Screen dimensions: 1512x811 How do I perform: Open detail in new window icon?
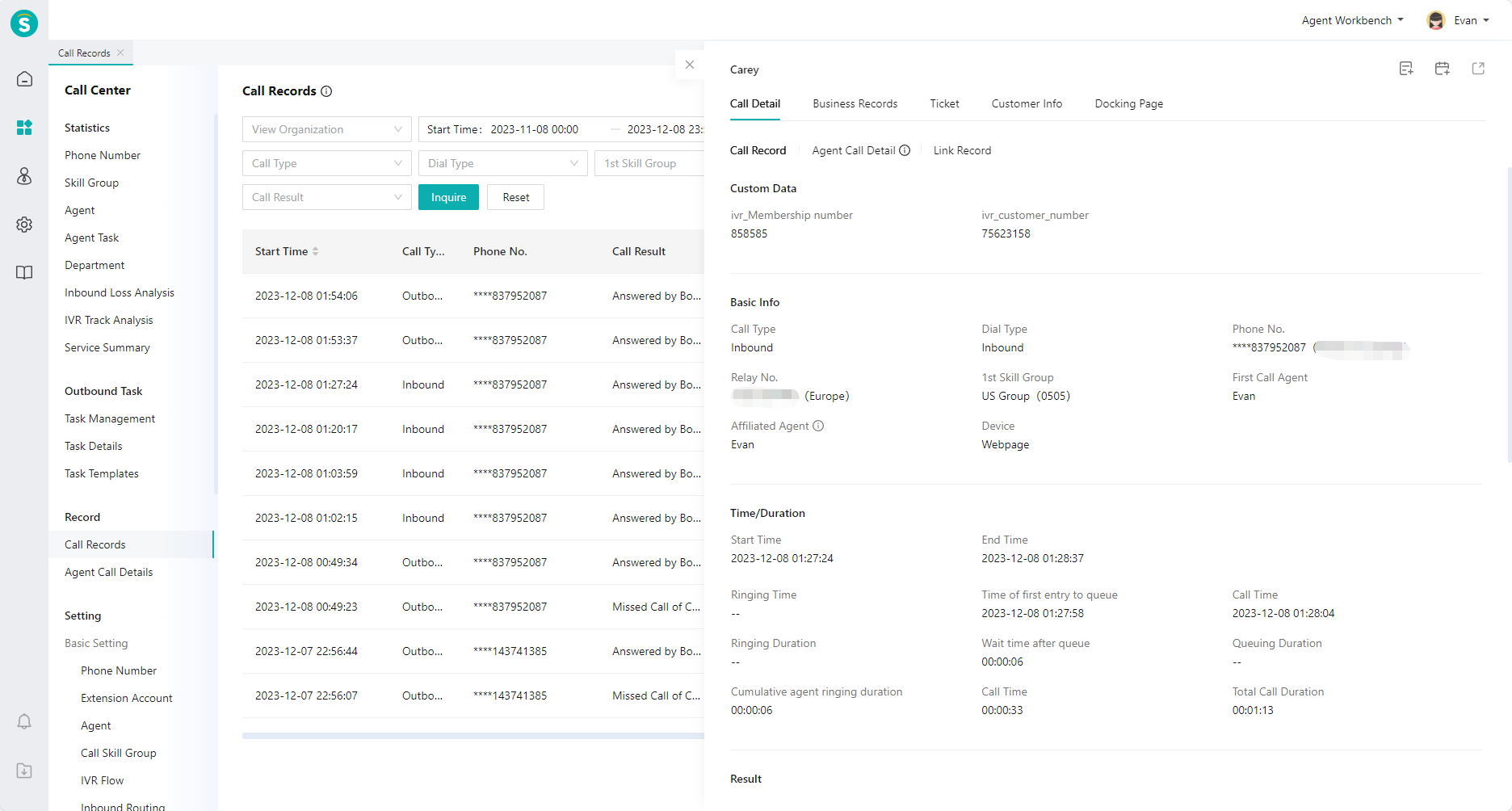pyautogui.click(x=1478, y=69)
